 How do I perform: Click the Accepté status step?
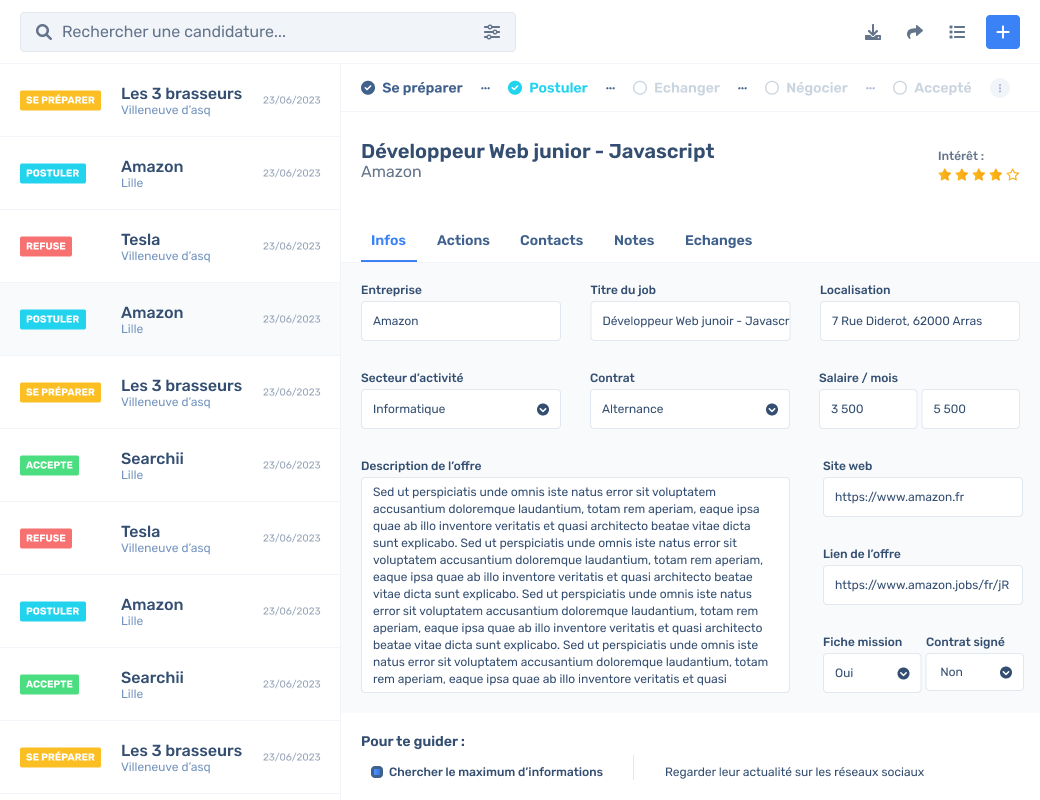point(932,88)
